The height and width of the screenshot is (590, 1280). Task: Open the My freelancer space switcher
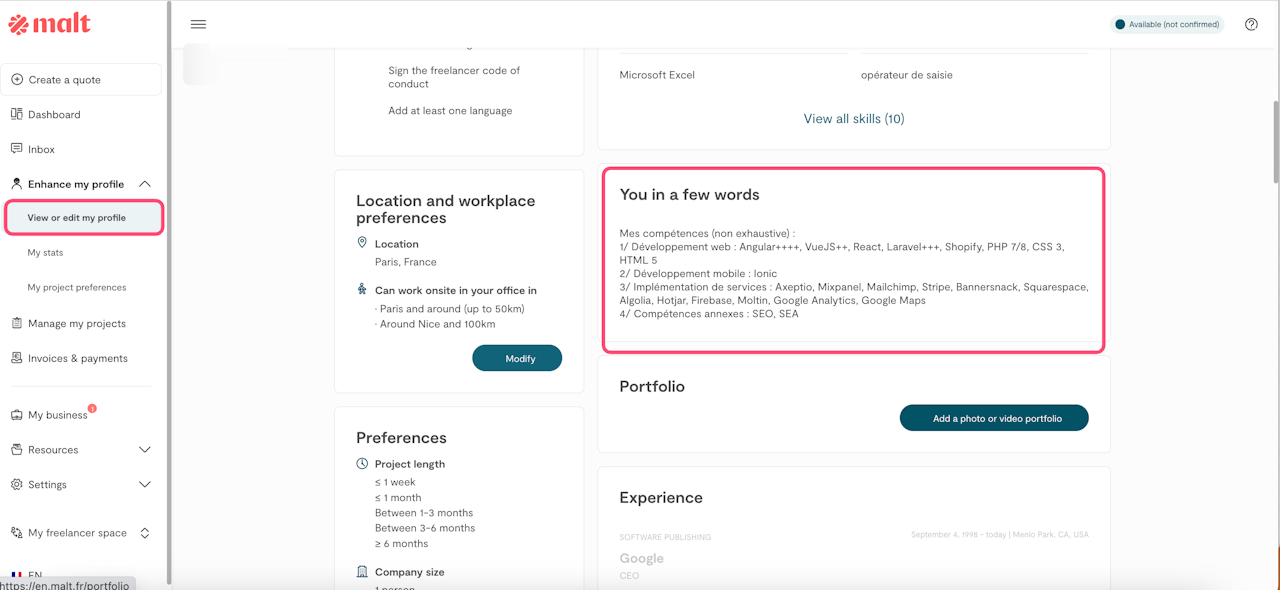(x=145, y=533)
